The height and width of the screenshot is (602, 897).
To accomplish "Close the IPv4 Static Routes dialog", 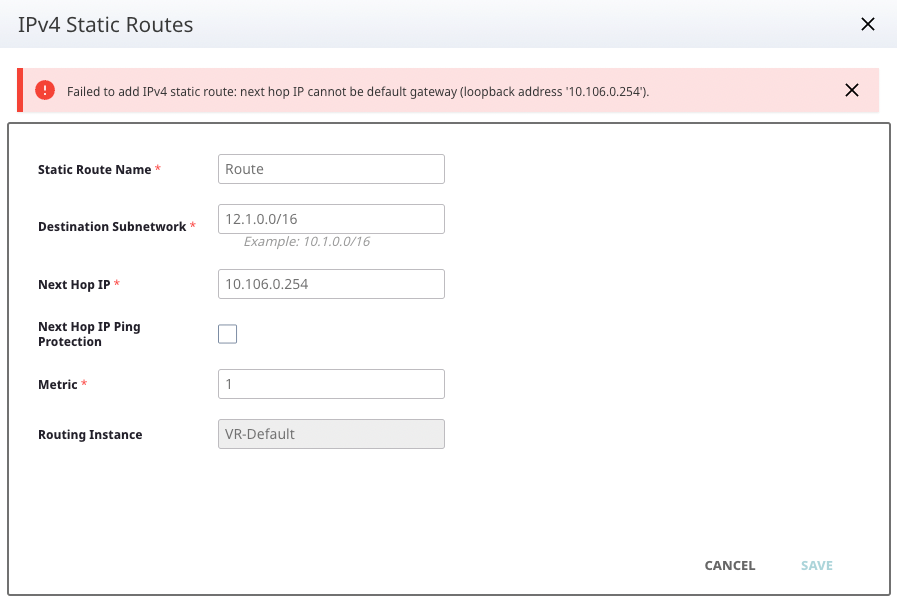I will (867, 25).
